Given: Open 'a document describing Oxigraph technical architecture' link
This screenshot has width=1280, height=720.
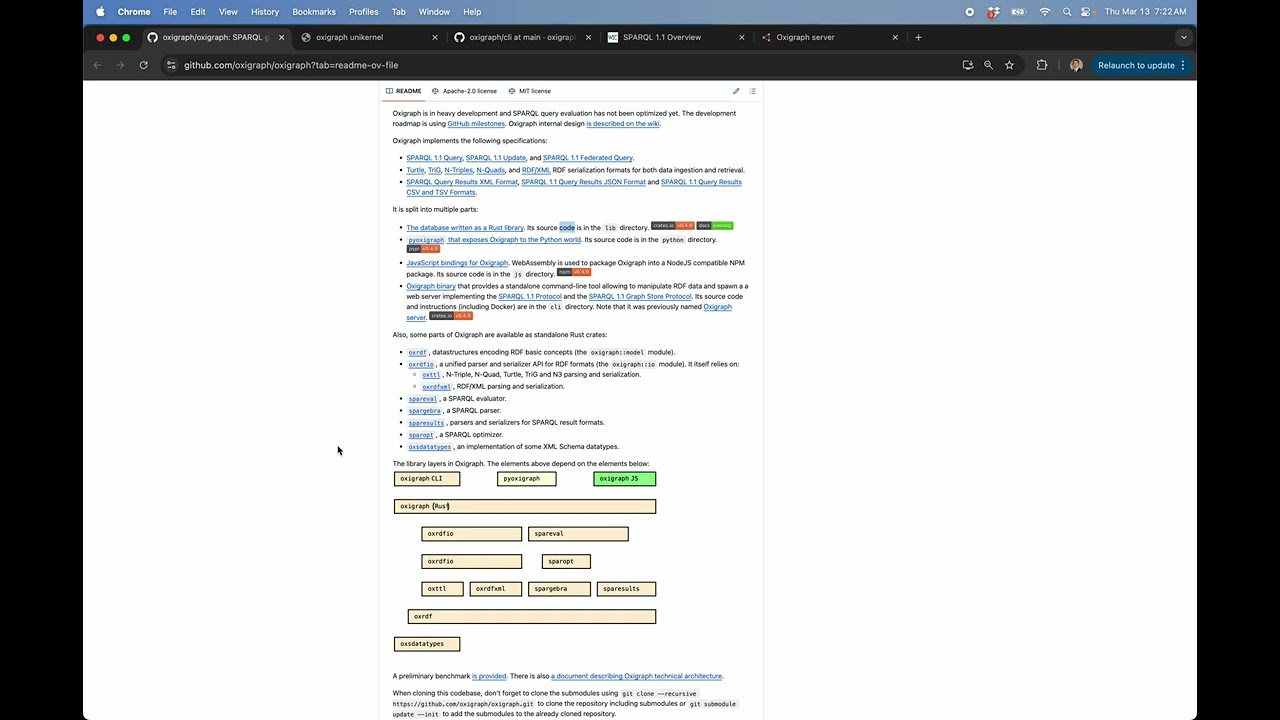Looking at the screenshot, I should point(636,676).
